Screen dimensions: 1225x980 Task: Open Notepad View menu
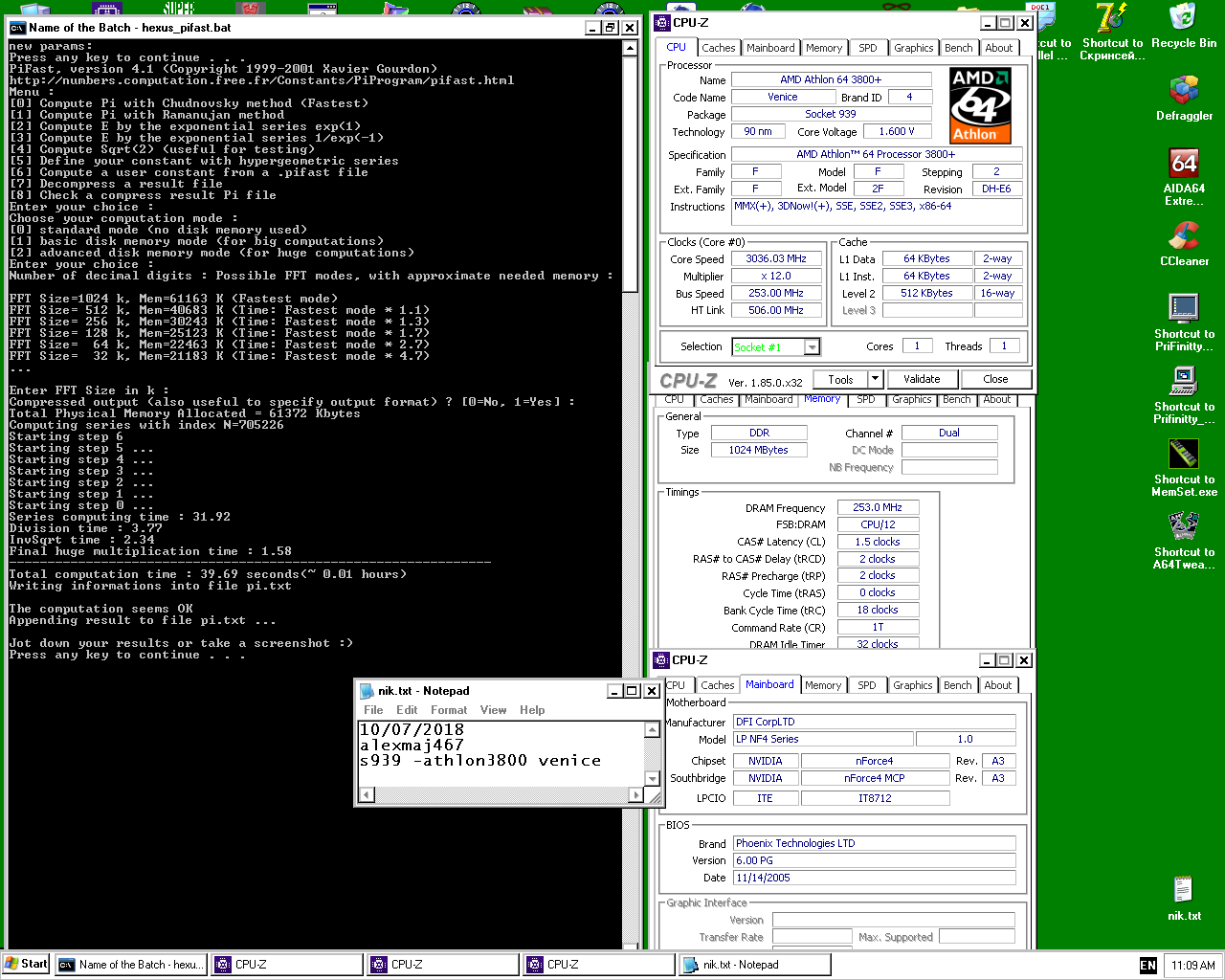coord(493,710)
